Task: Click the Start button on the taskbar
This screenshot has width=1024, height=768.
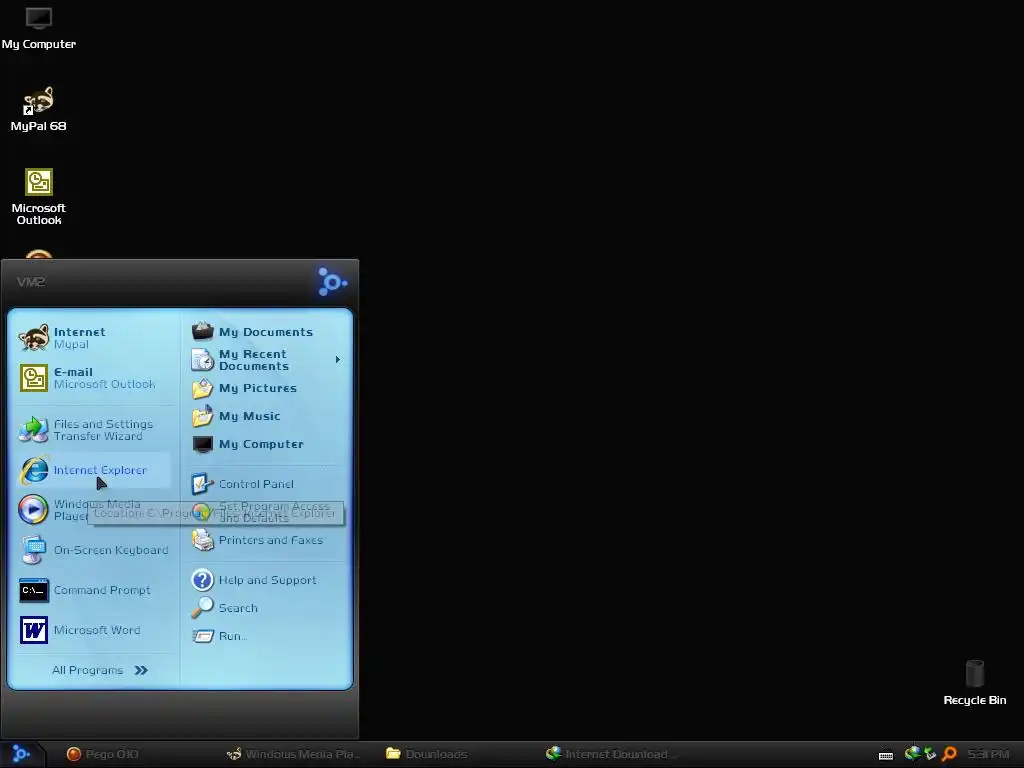Action: (22, 754)
